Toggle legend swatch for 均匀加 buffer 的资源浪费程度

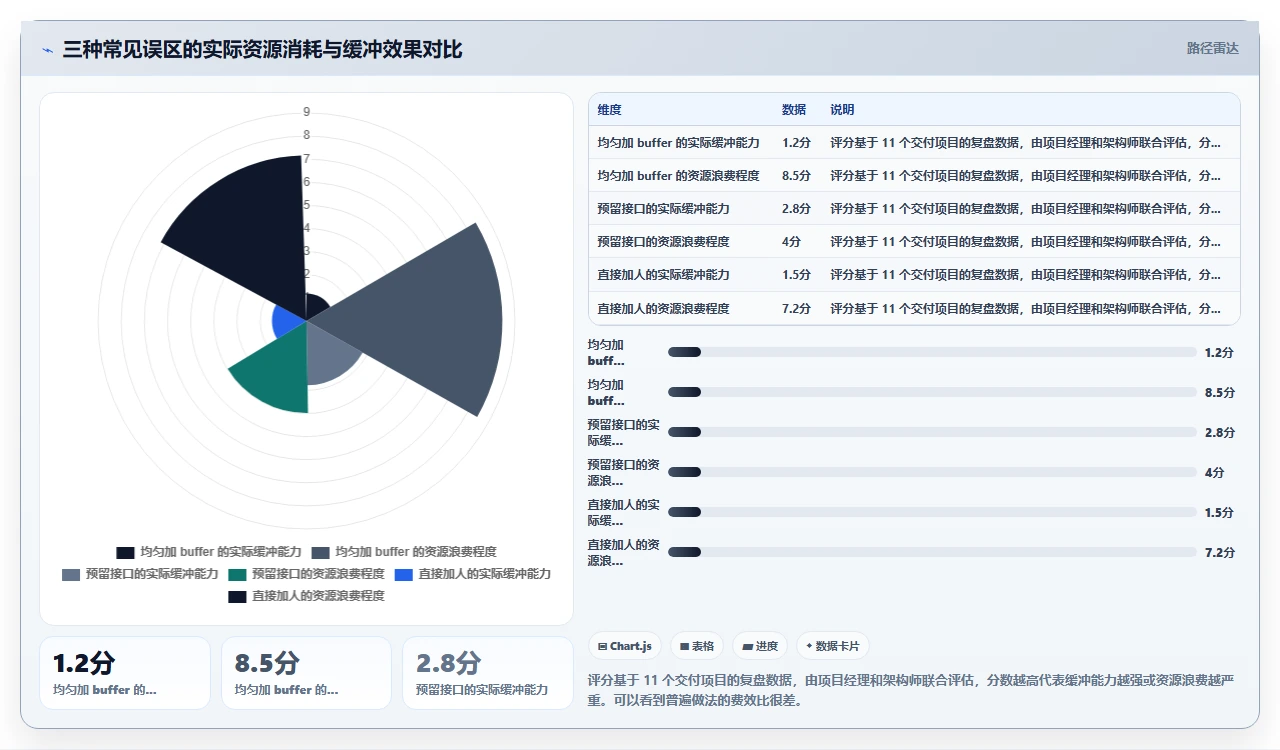click(x=320, y=552)
